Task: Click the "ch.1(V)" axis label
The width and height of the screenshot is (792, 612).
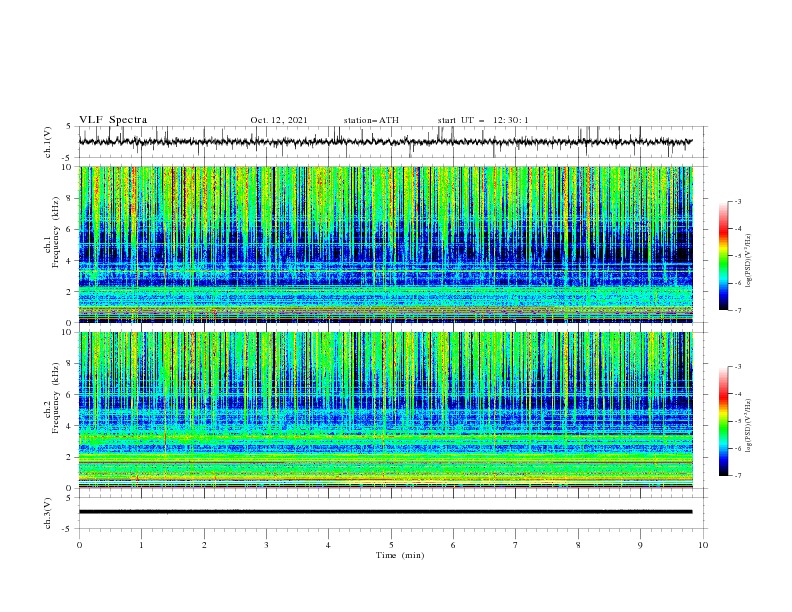Action: point(48,142)
